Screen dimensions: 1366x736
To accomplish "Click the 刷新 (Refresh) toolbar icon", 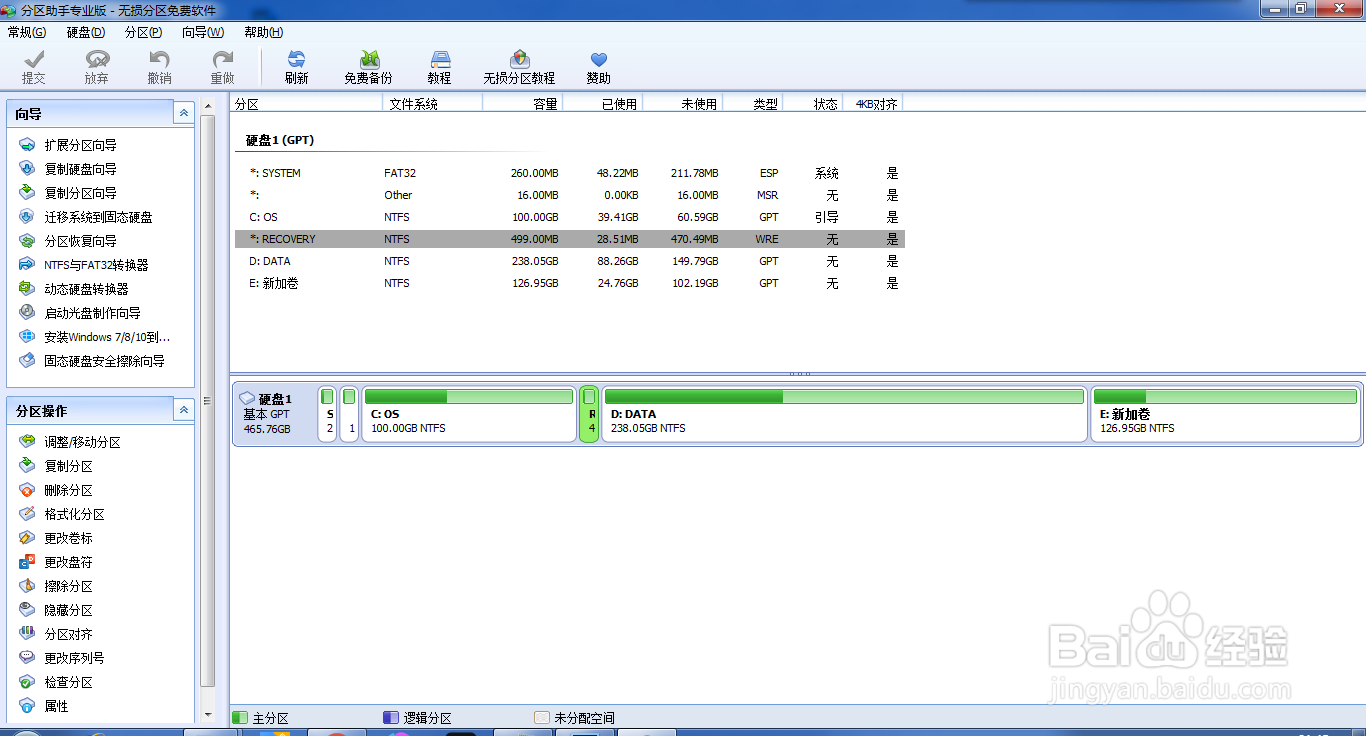I will (296, 67).
